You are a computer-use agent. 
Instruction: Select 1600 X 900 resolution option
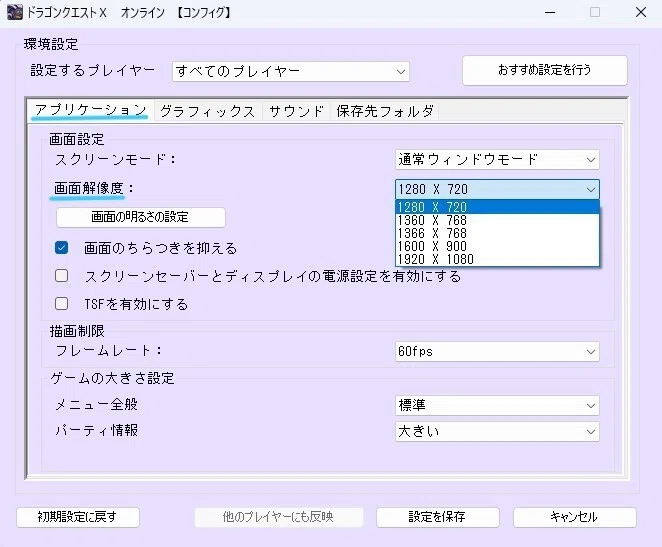tap(497, 246)
